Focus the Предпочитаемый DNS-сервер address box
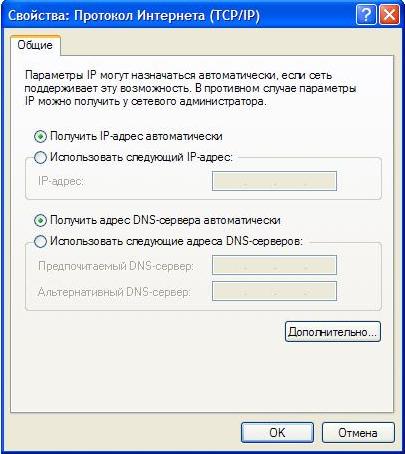405x454 pixels. tap(274, 265)
